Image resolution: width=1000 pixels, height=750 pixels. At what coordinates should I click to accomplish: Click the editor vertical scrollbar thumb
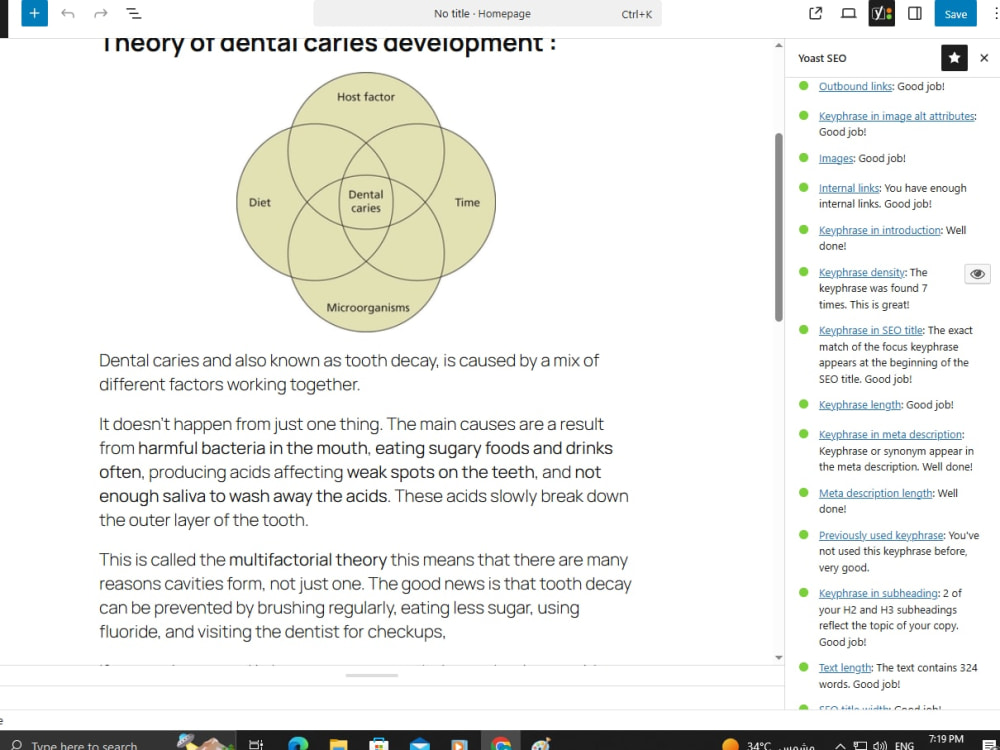[x=779, y=227]
